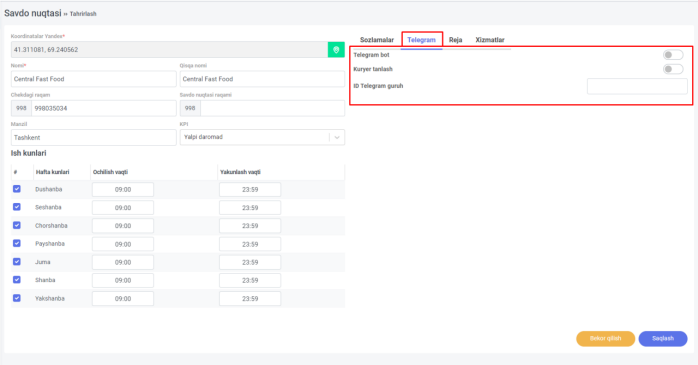The image size is (698, 365).
Task: Click the Manzil field with Tashkent
Action: [93, 138]
